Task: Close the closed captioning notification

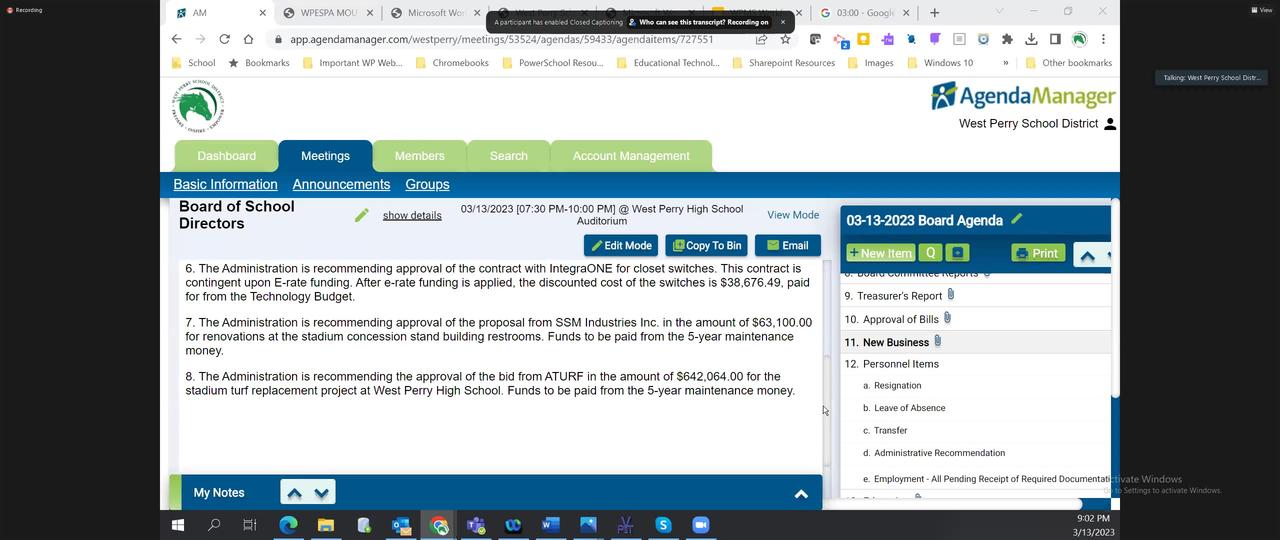Action: [783, 22]
